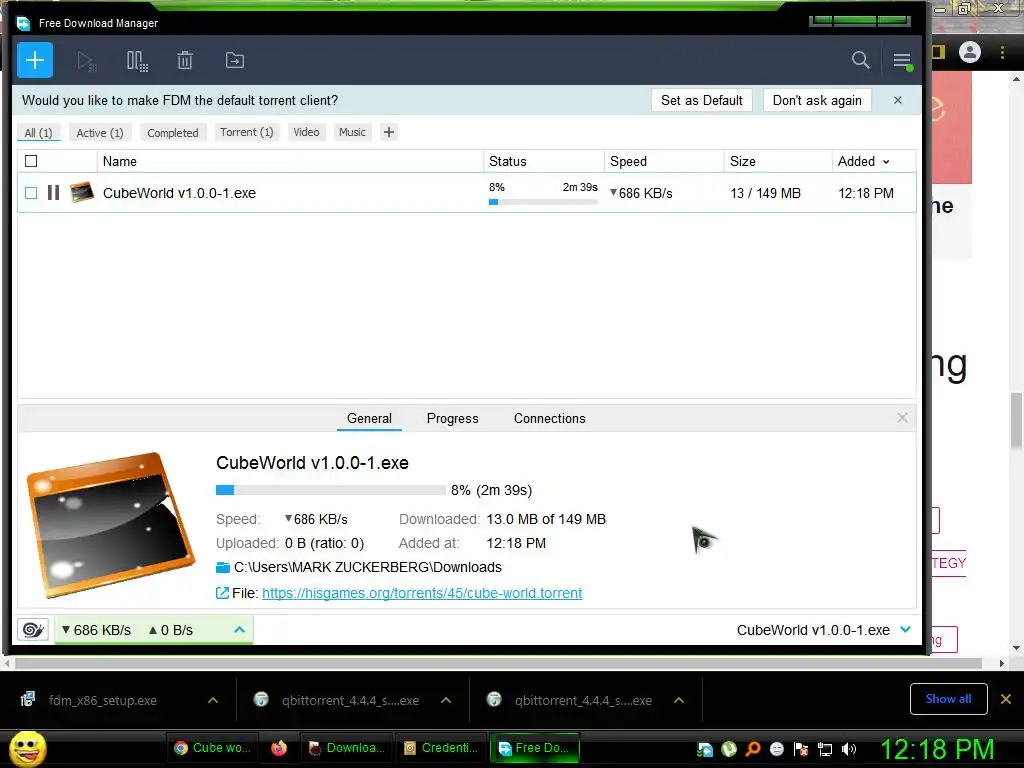
Task: Click fdm_x86_setup.exe file icon in downloads bar
Action: (x=27, y=699)
